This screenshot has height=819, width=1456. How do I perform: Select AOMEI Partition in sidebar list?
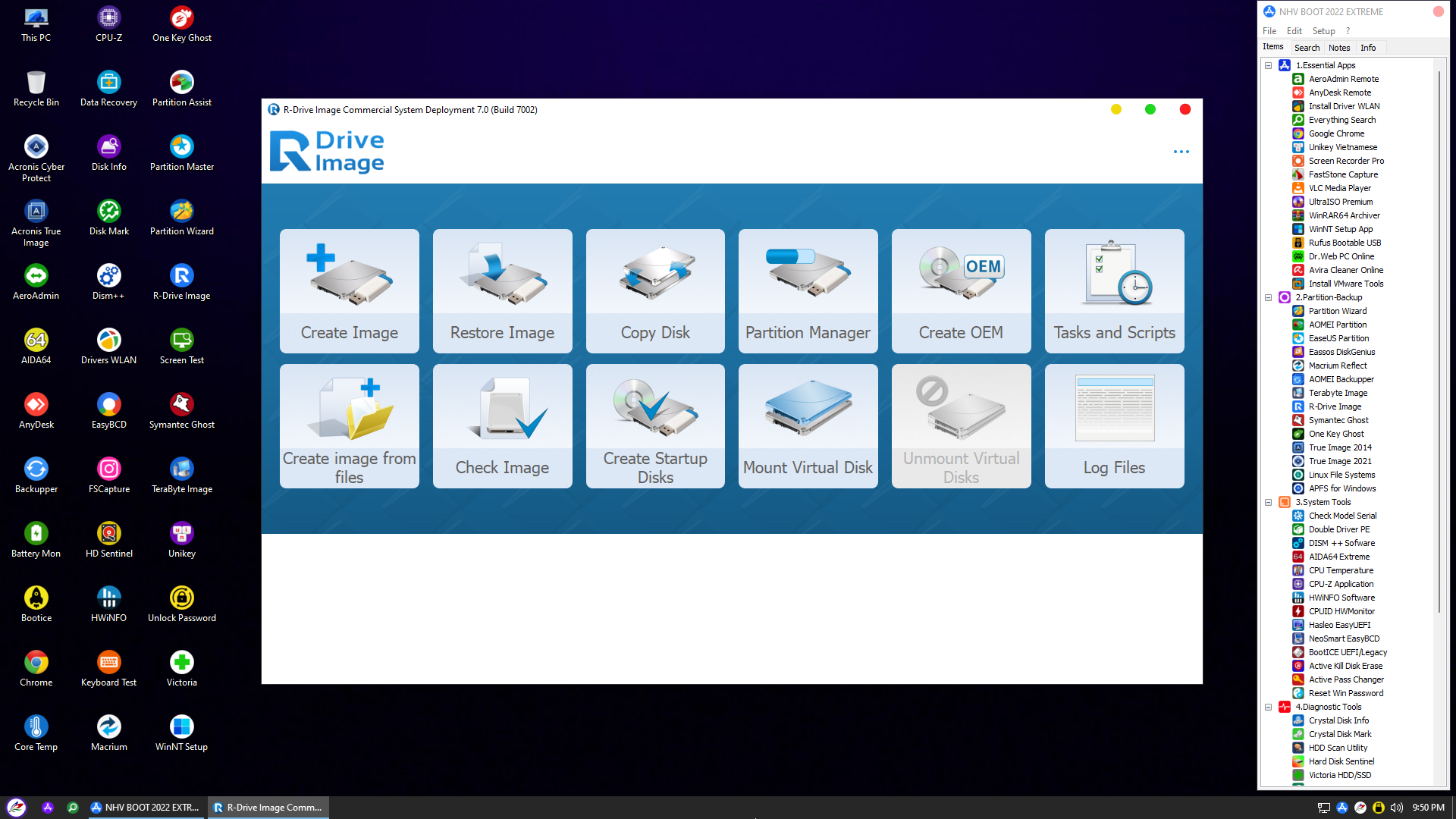pyautogui.click(x=1338, y=324)
